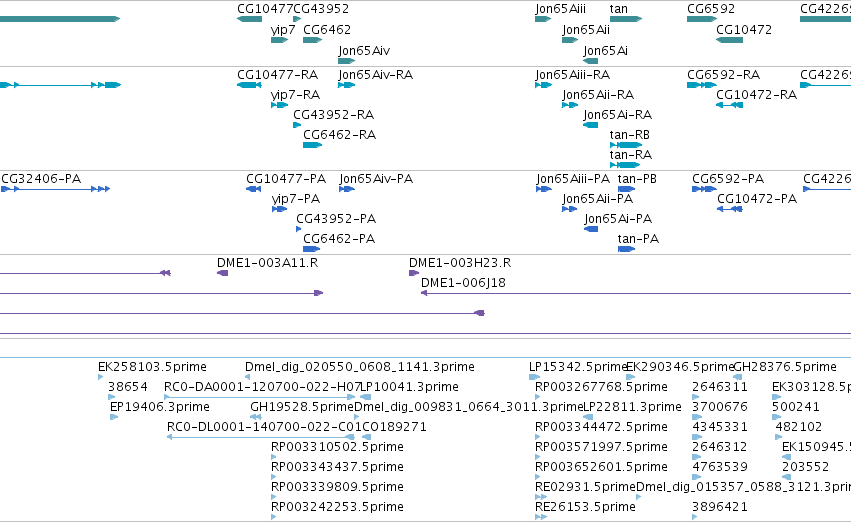Select the CG6462-RA transcript label

point(339,135)
